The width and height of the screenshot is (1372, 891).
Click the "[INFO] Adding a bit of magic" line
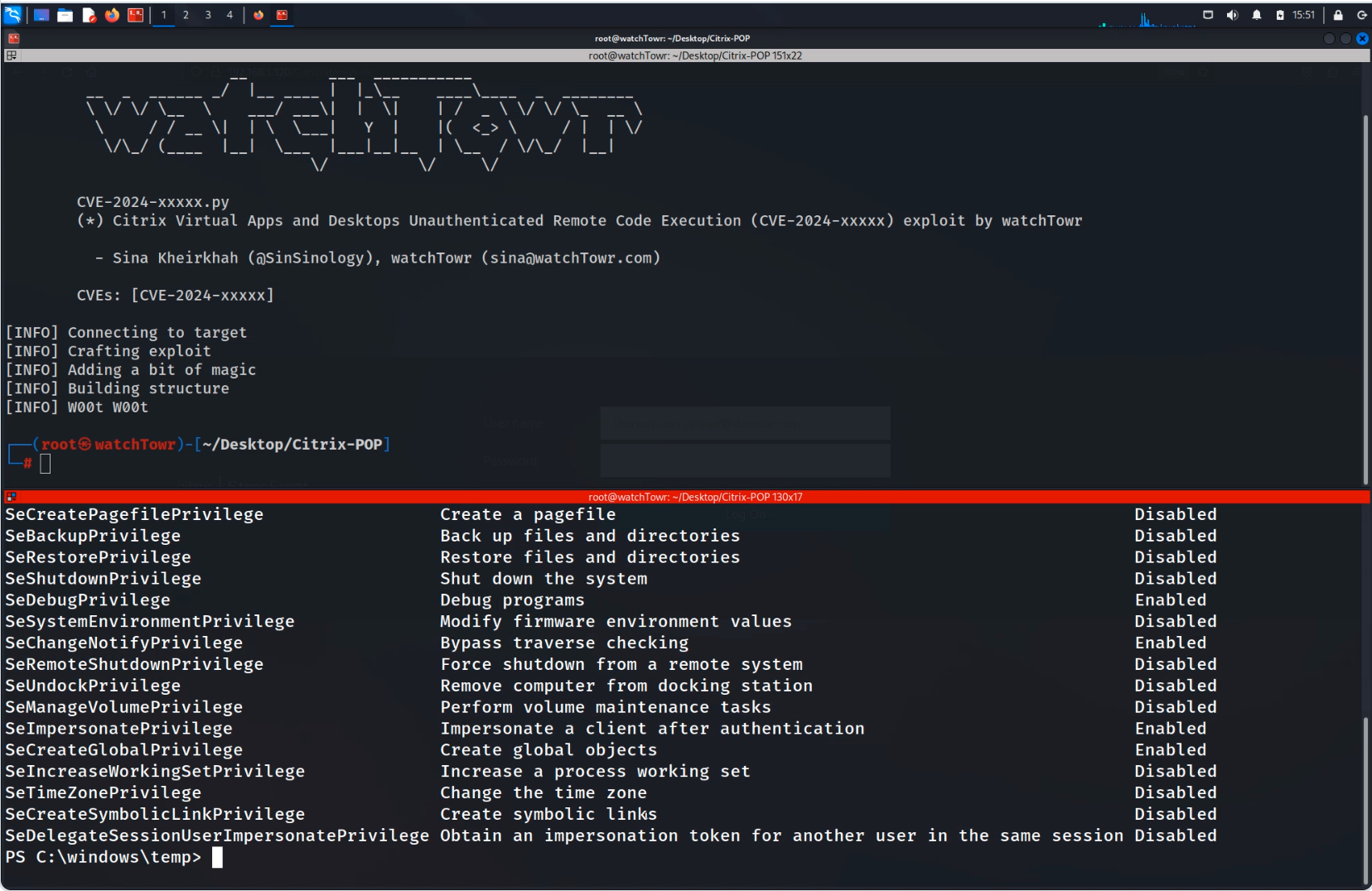tap(131, 369)
